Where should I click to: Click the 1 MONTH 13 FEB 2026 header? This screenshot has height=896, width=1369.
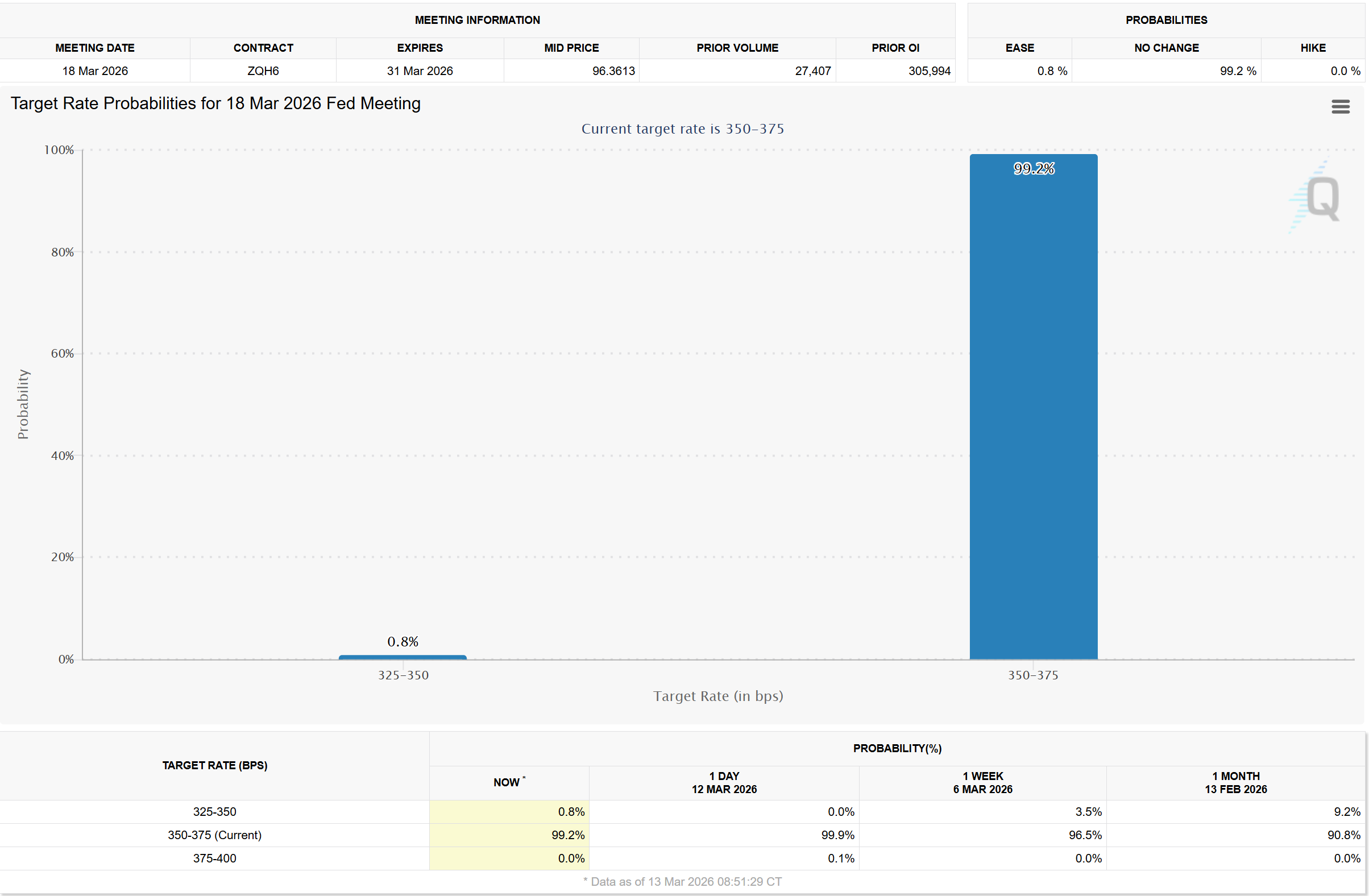[x=1235, y=783]
